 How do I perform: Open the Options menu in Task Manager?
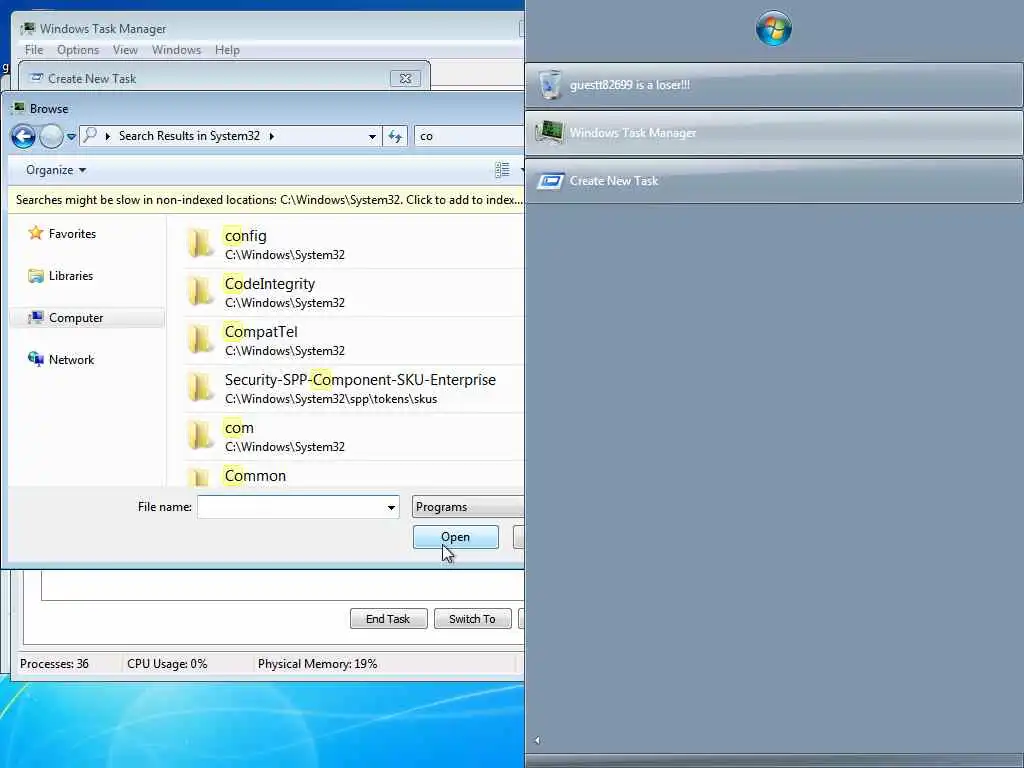[78, 50]
